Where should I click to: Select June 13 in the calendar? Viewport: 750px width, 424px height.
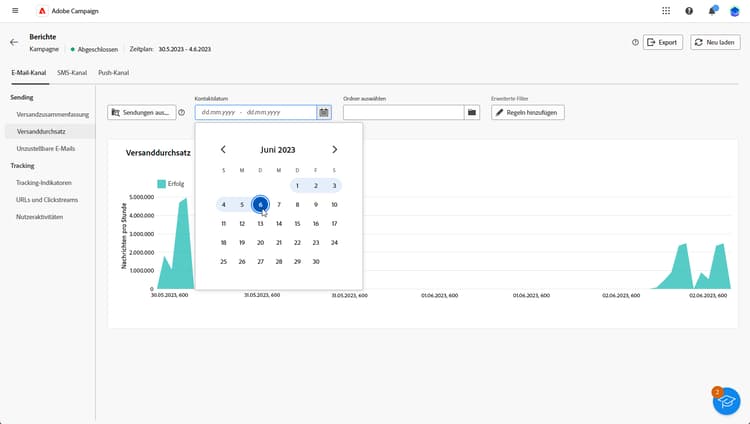(260, 223)
